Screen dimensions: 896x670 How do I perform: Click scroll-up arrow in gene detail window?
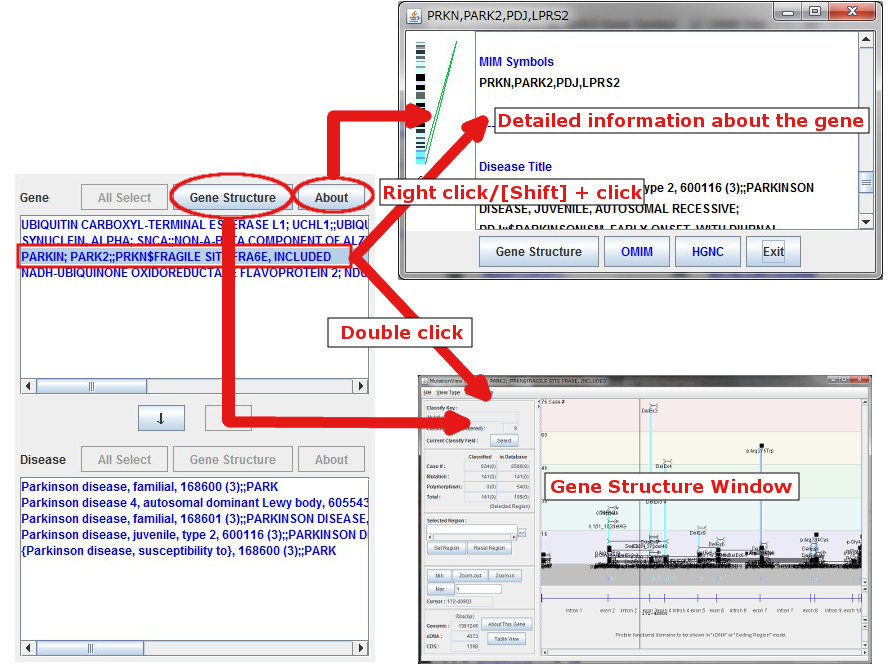click(866, 41)
